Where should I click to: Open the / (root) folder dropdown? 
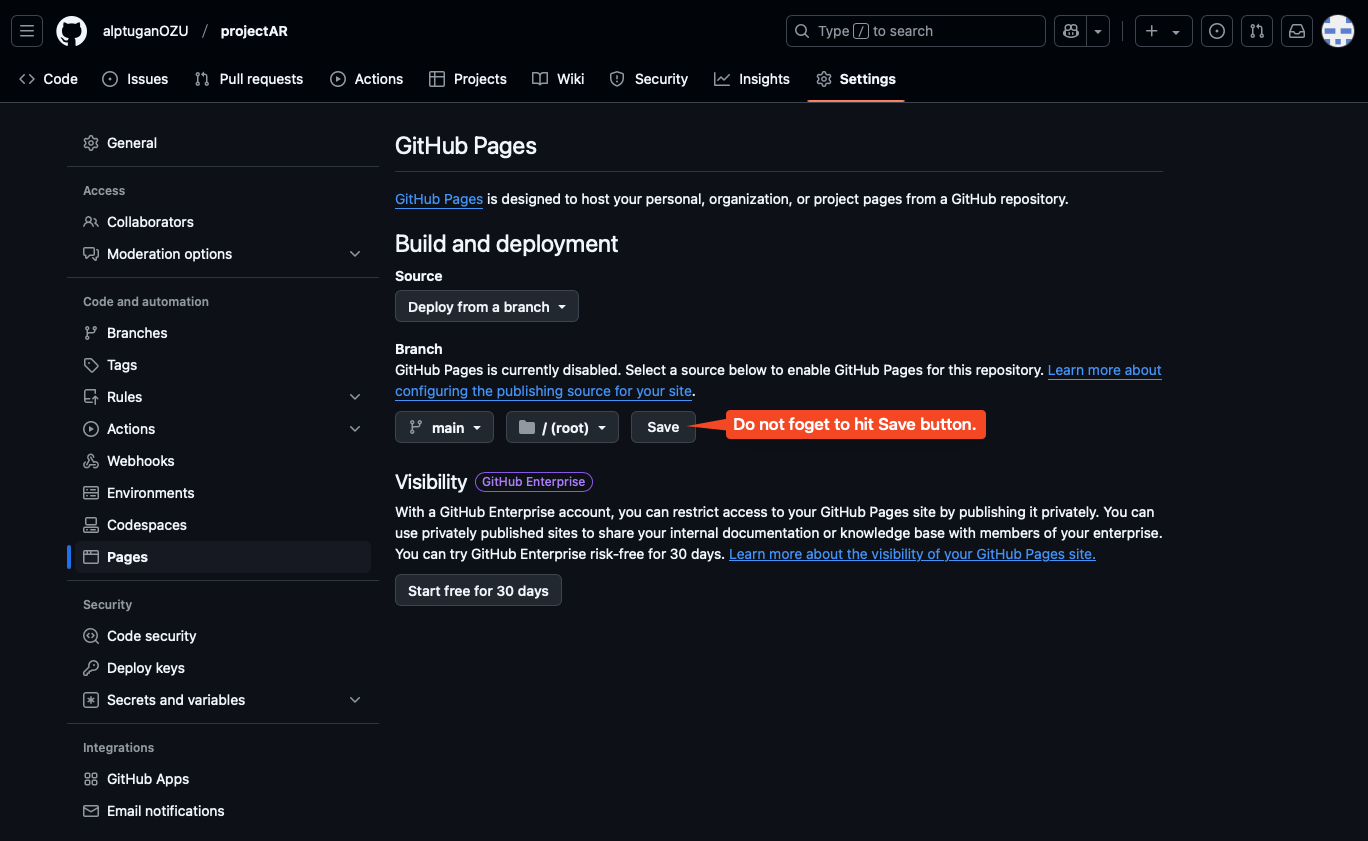coord(563,427)
